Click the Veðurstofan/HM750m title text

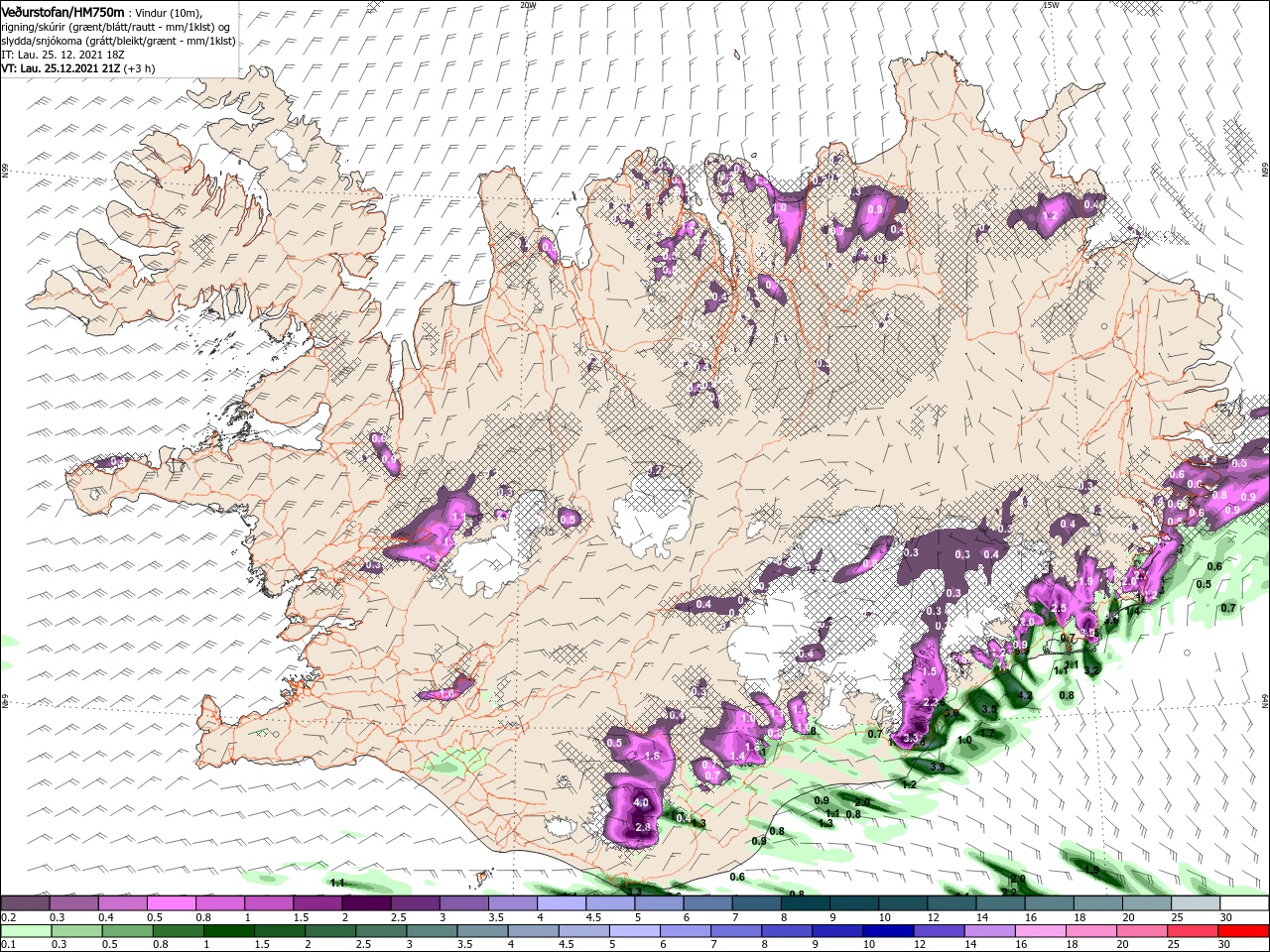pos(63,12)
